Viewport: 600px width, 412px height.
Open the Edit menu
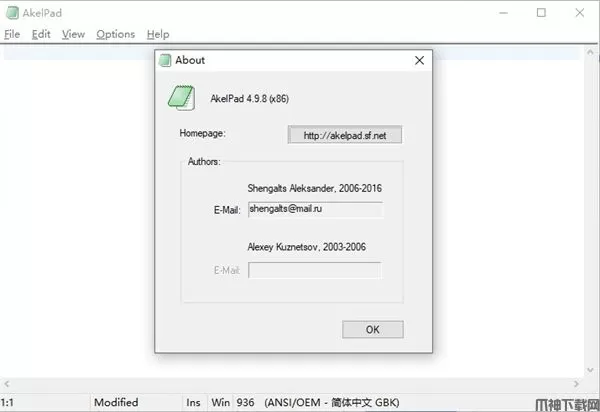coord(41,34)
